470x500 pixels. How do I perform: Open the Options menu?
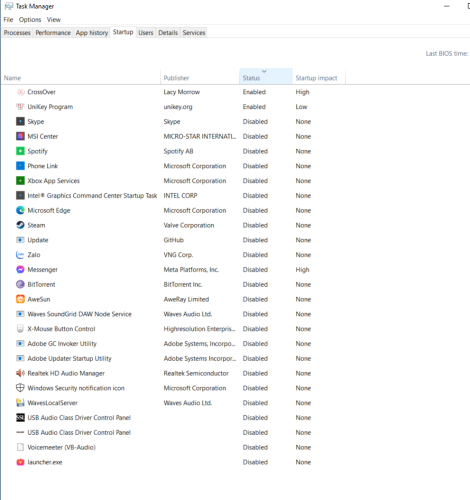click(30, 20)
